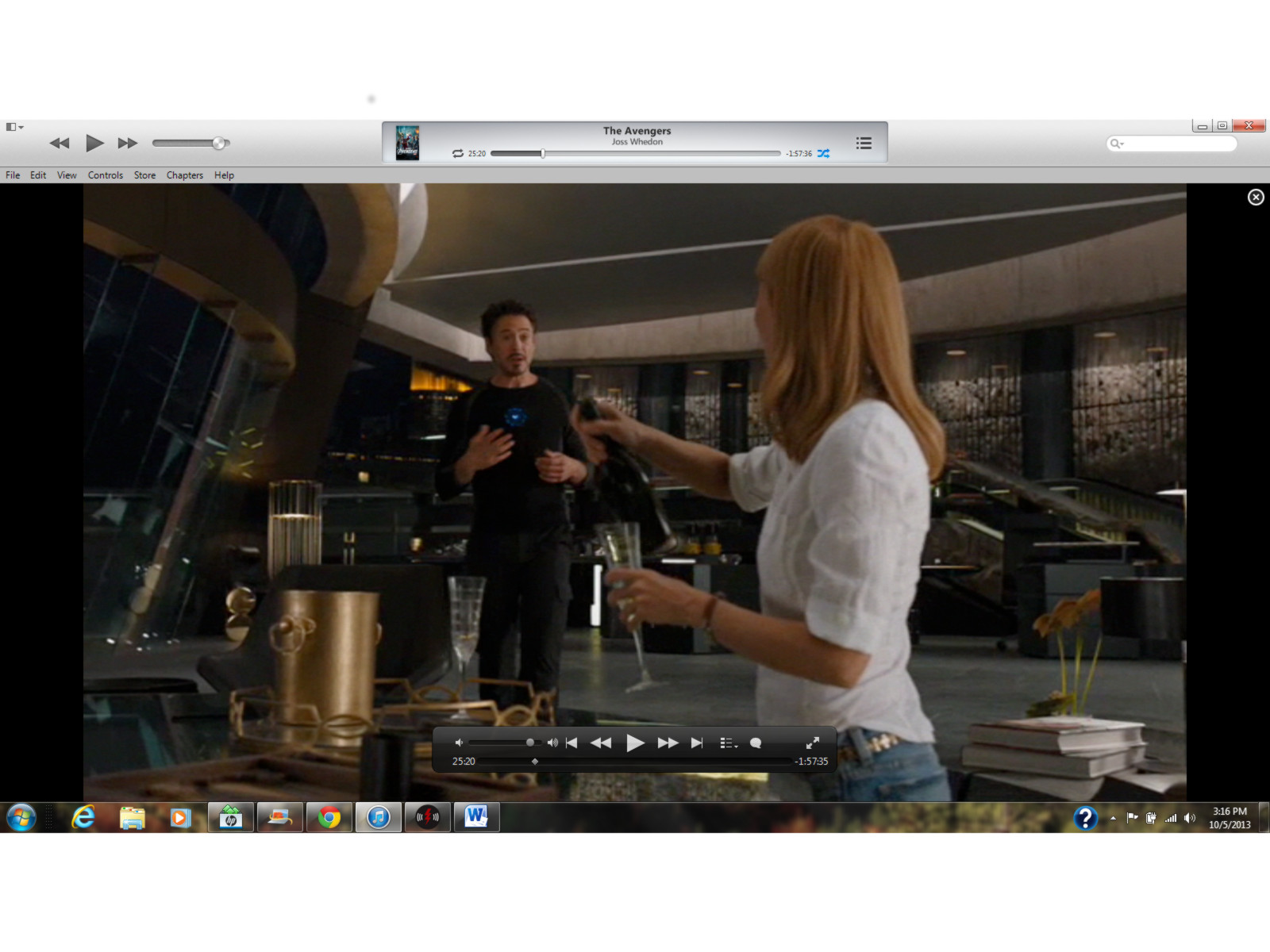Click overlay max-volume speaker icon
The width and height of the screenshot is (1270, 952).
tap(552, 743)
